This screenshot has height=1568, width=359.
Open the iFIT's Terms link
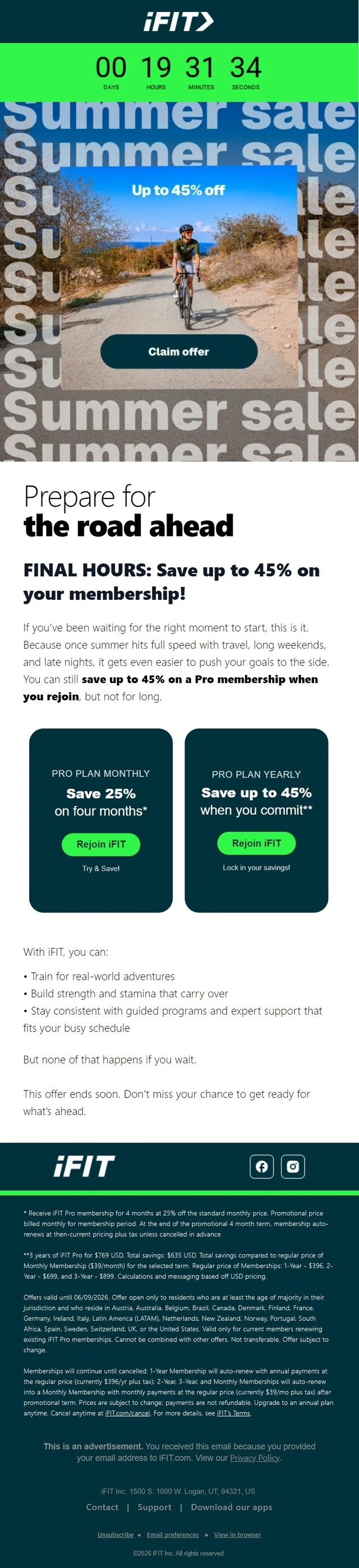[233, 1413]
